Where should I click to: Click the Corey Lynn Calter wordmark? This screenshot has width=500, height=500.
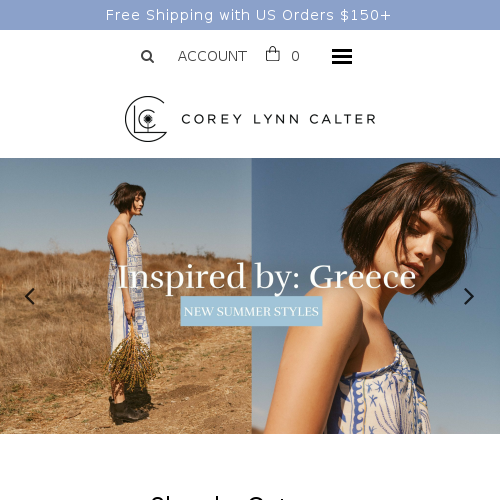click(279, 119)
